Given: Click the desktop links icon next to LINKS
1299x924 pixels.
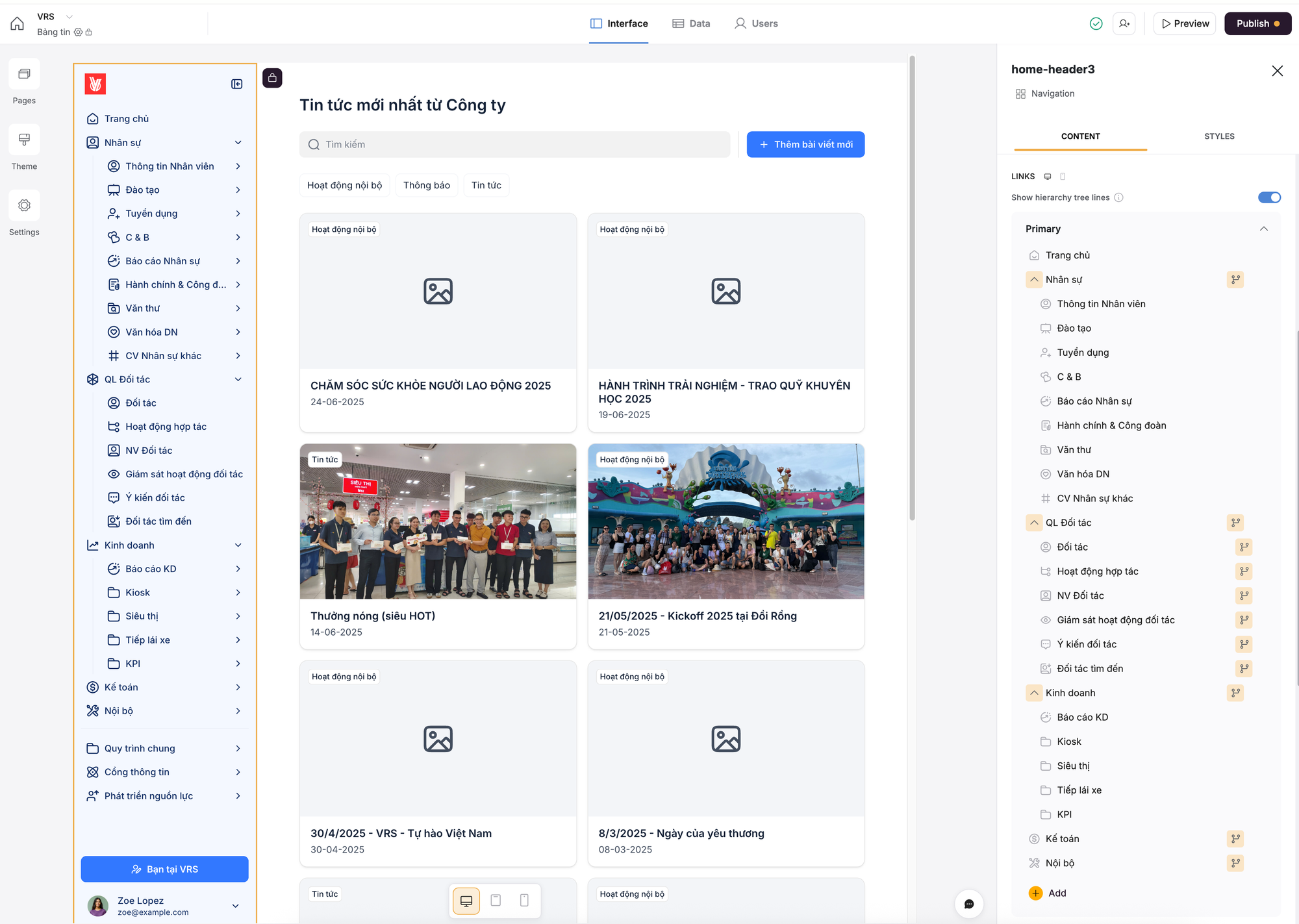Looking at the screenshot, I should pyautogui.click(x=1048, y=177).
